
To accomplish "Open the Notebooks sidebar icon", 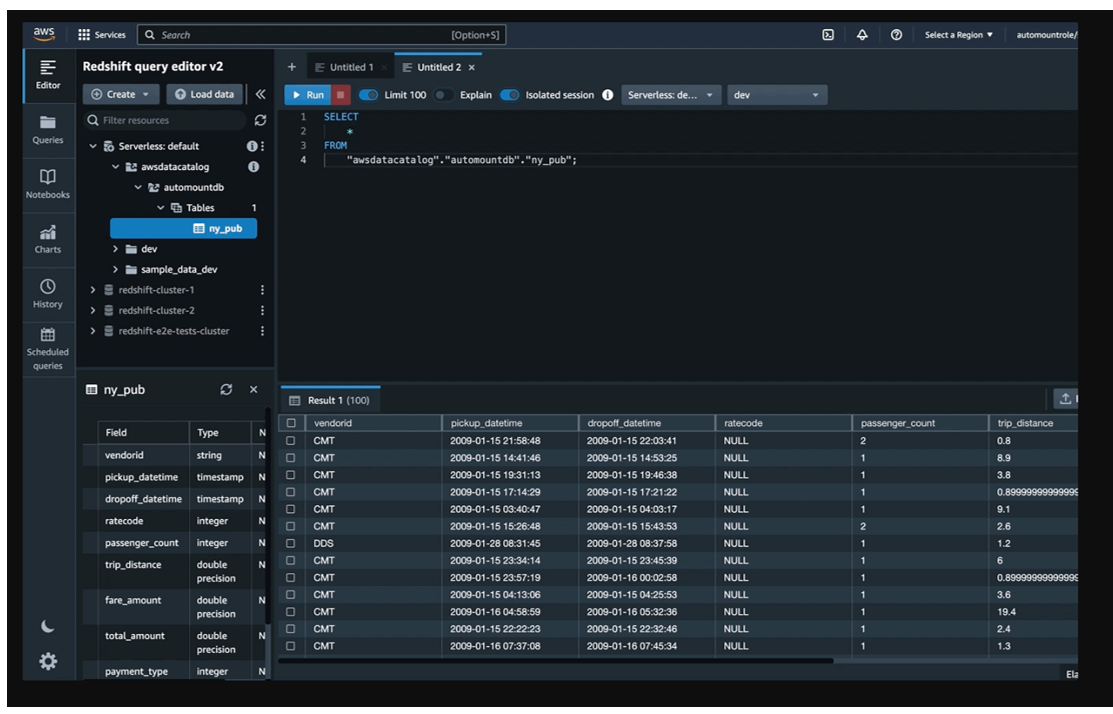I will coord(47,182).
